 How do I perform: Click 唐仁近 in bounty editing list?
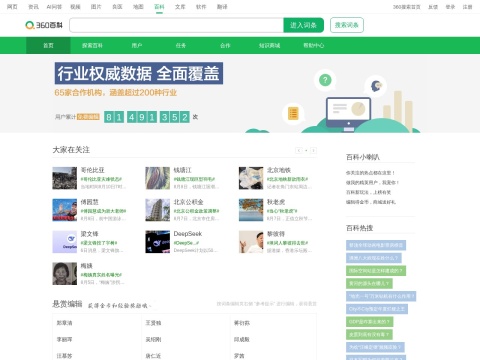click(153, 356)
